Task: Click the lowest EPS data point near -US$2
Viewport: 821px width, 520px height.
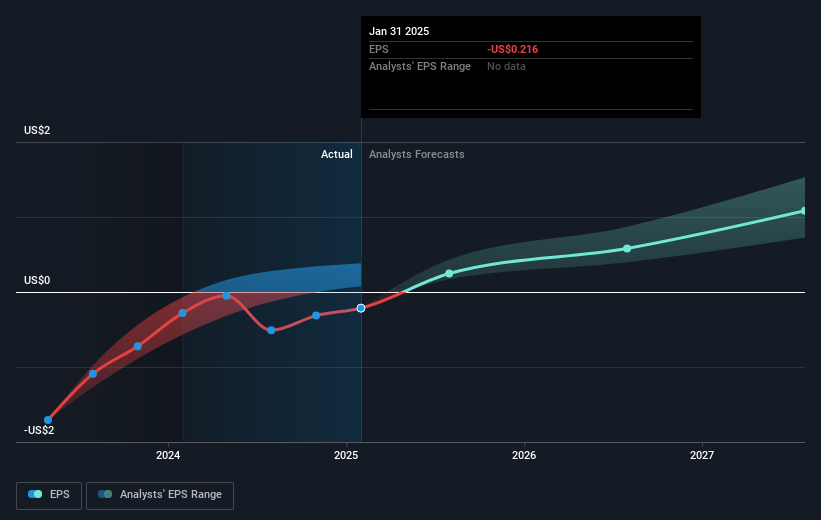Action: coord(48,420)
